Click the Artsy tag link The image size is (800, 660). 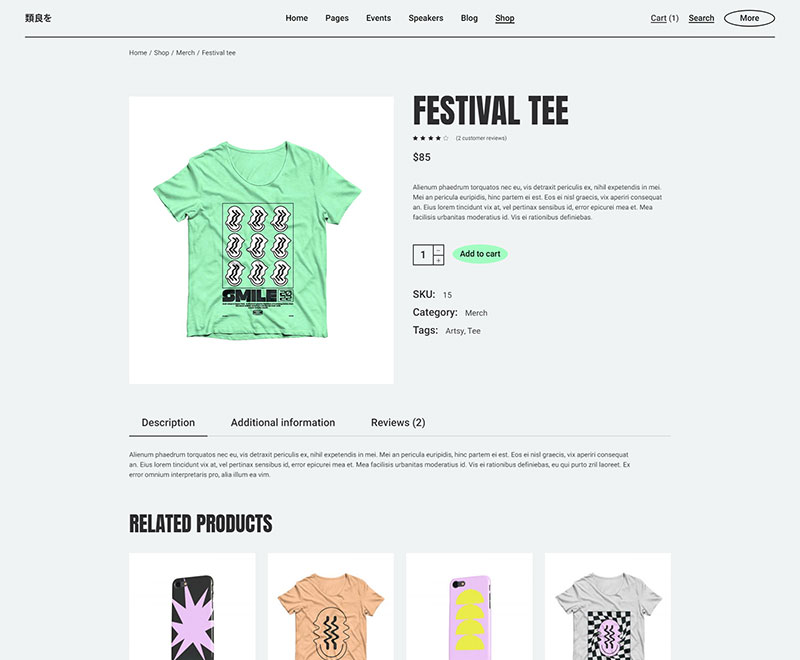coord(454,331)
